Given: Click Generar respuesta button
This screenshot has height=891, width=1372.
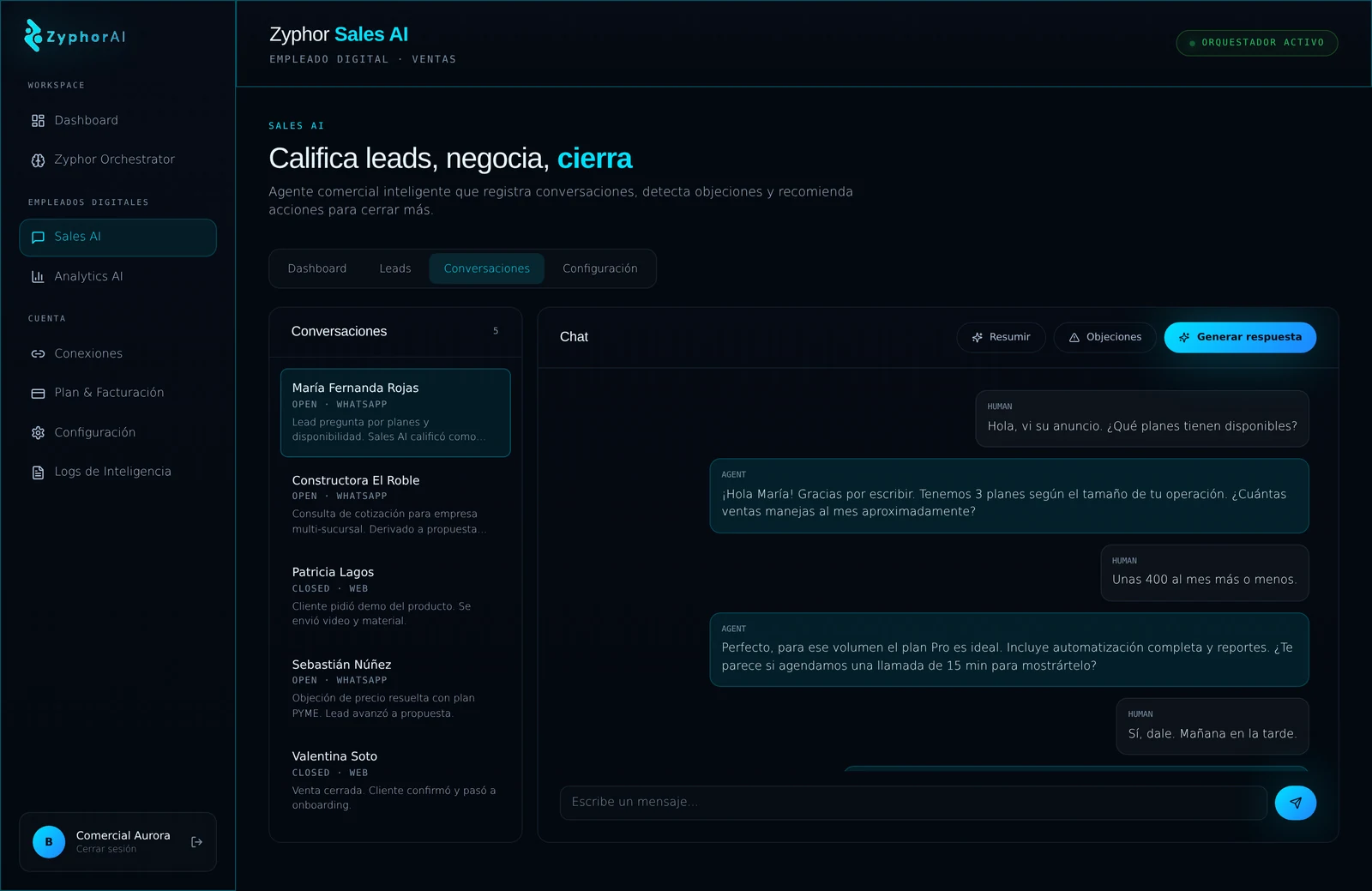Looking at the screenshot, I should point(1240,337).
